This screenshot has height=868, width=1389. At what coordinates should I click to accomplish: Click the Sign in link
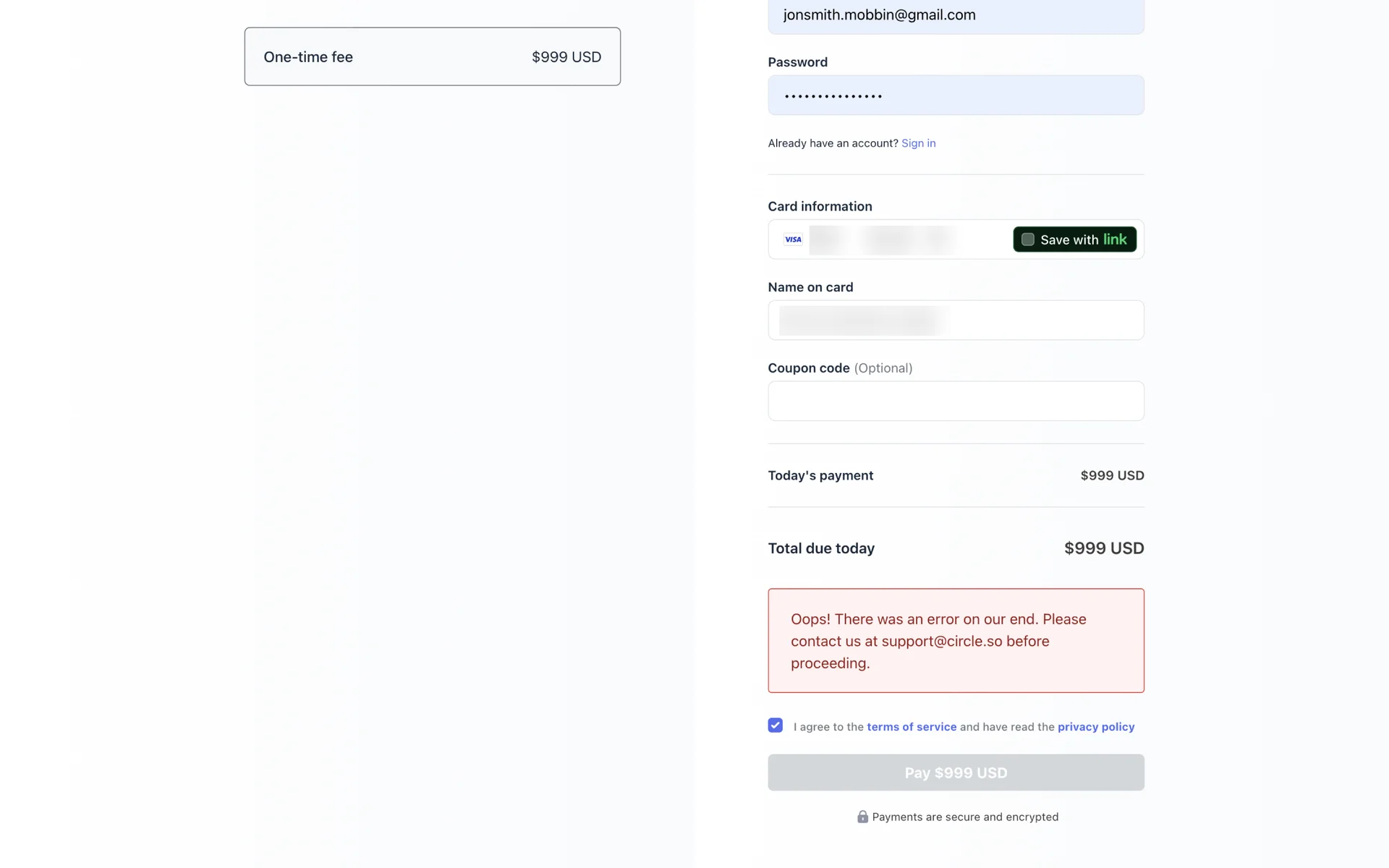[x=918, y=143]
